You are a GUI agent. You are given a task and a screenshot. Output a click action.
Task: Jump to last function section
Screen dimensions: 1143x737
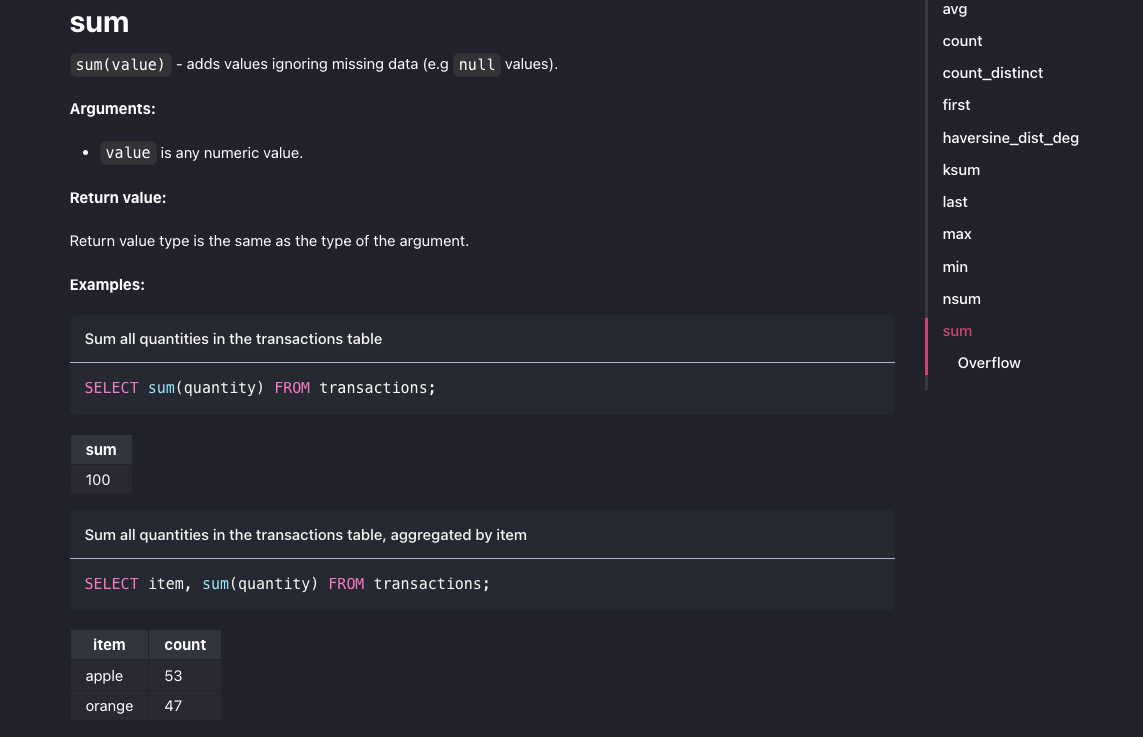click(x=954, y=203)
